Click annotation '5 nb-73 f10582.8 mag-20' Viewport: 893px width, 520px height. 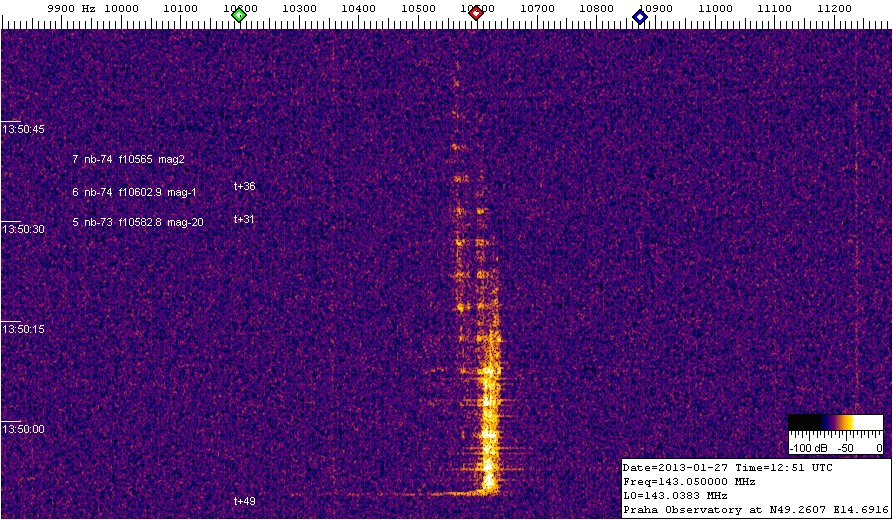[137, 222]
